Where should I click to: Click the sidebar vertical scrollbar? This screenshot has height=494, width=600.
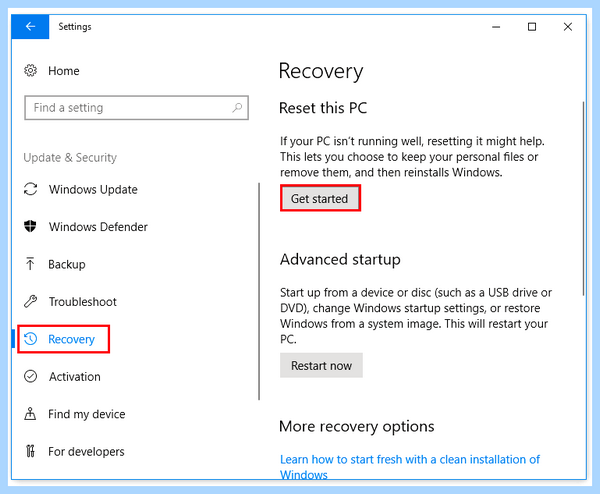(259, 292)
